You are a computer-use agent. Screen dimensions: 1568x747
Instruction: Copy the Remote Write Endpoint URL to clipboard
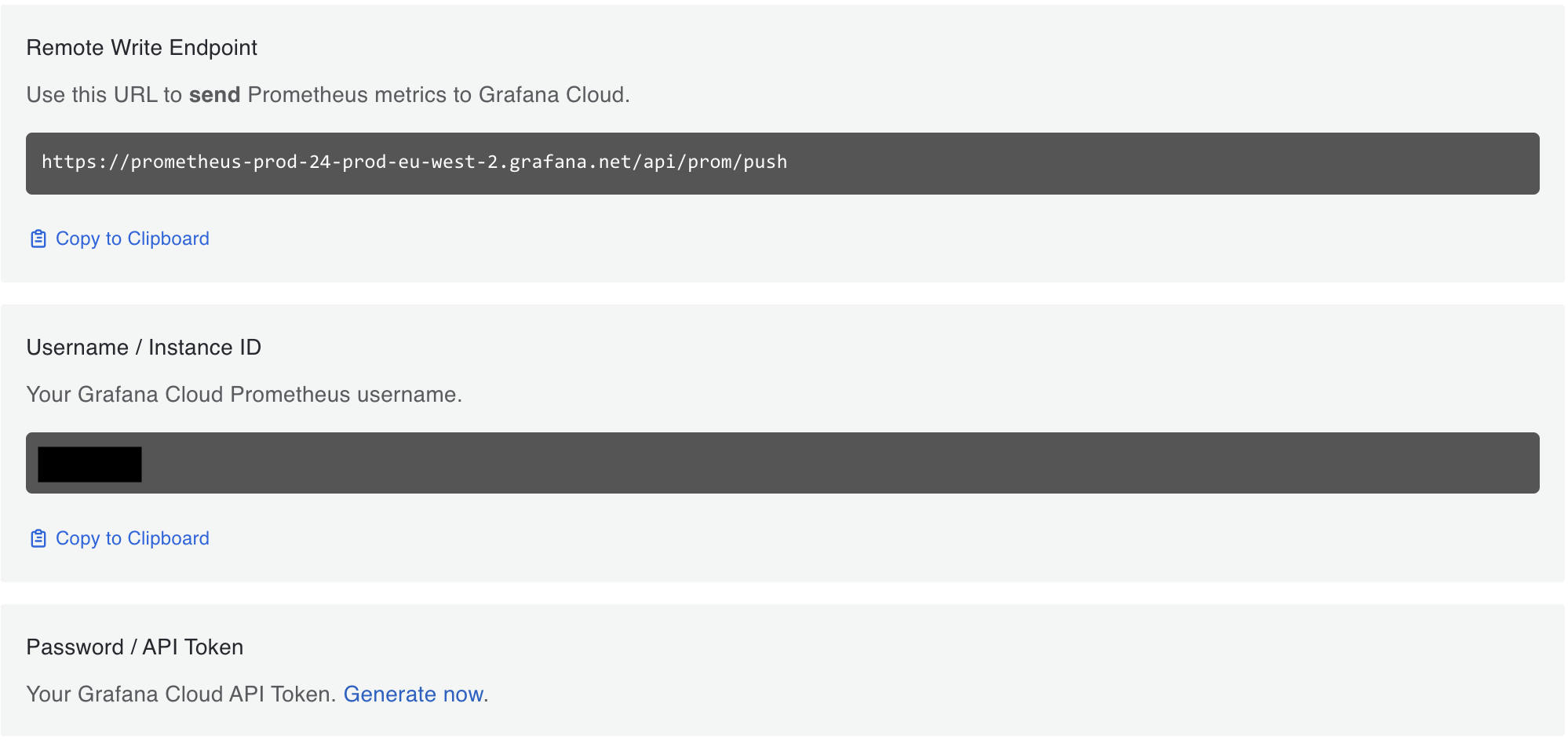pyautogui.click(x=119, y=239)
